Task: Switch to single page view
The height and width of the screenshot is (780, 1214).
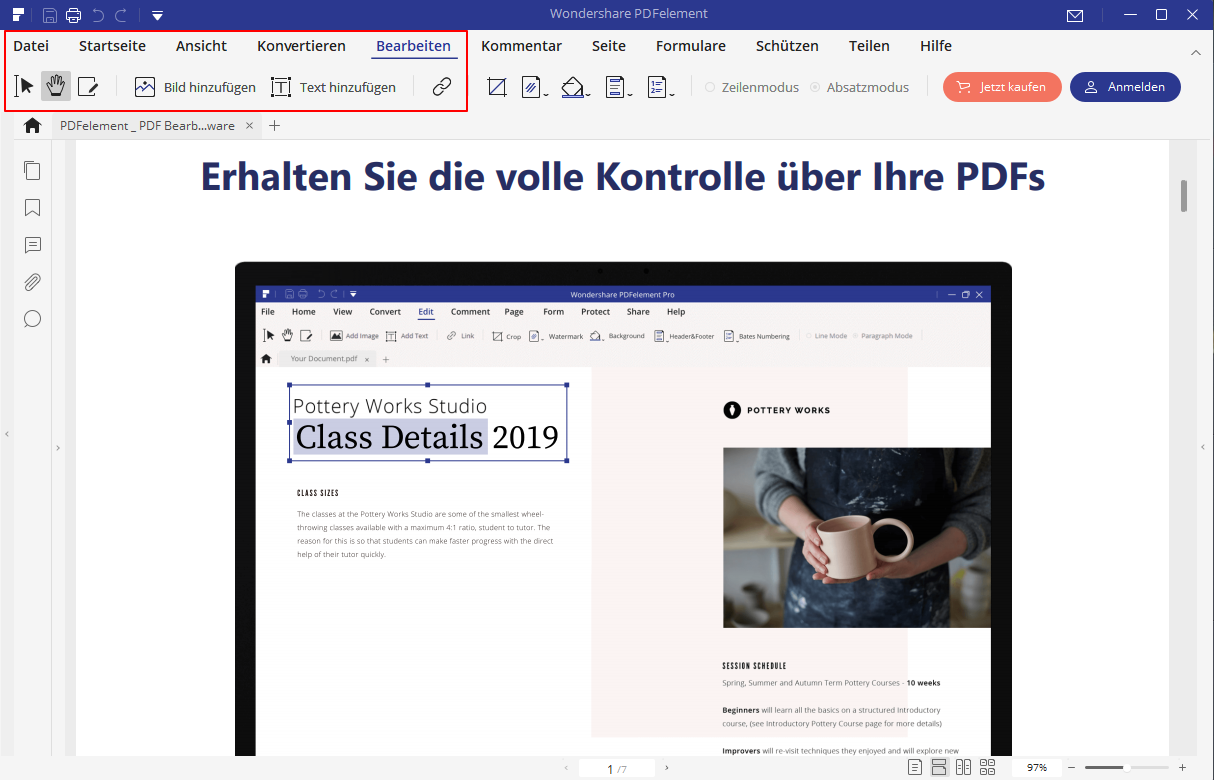Action: pos(915,767)
